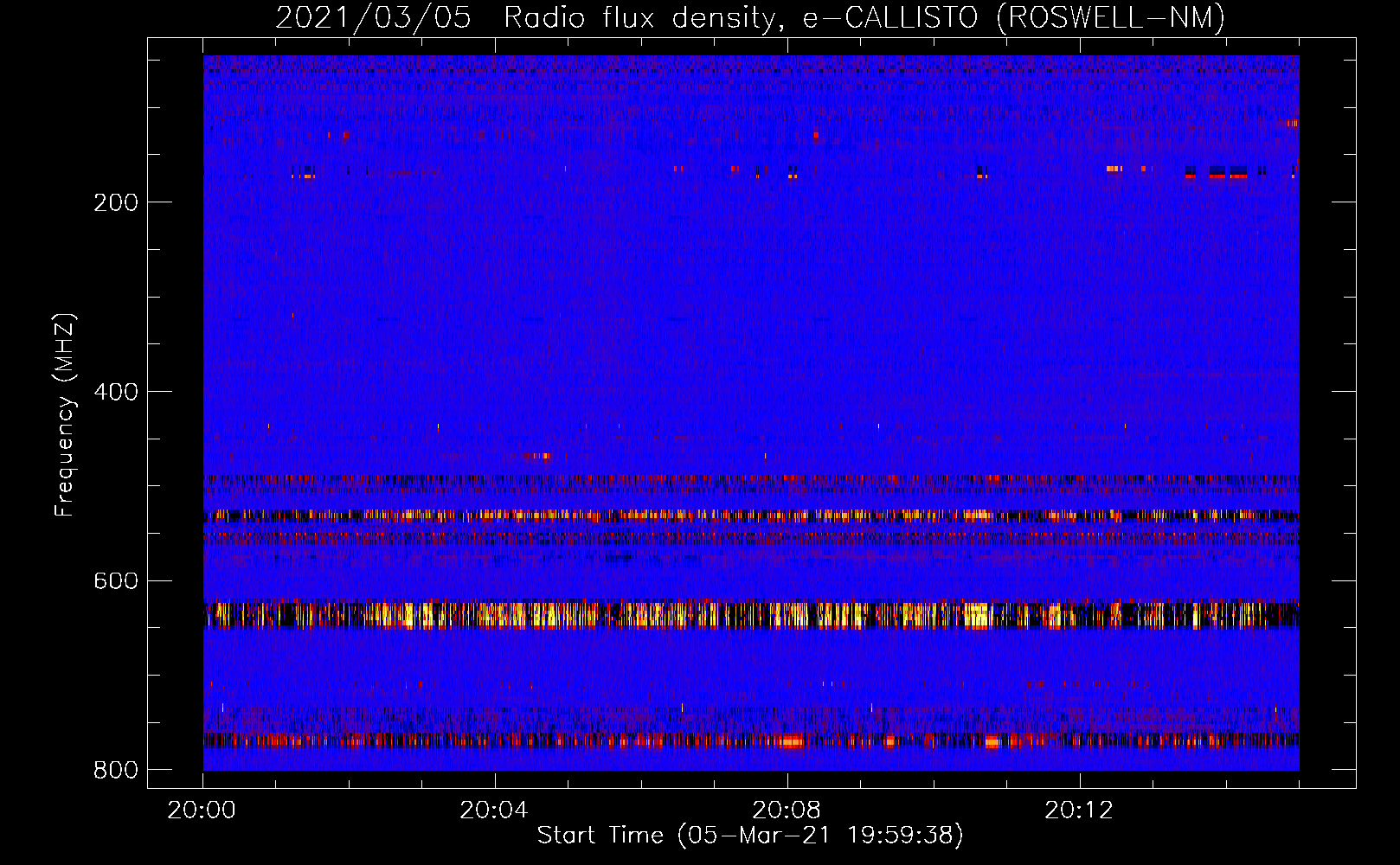1400x865 pixels.
Task: Click the 20:00 time tick label
Action: point(202,811)
